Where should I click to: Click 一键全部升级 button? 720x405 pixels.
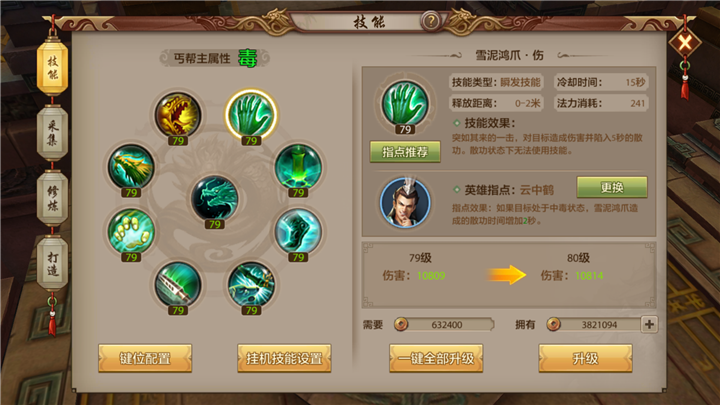(436, 358)
